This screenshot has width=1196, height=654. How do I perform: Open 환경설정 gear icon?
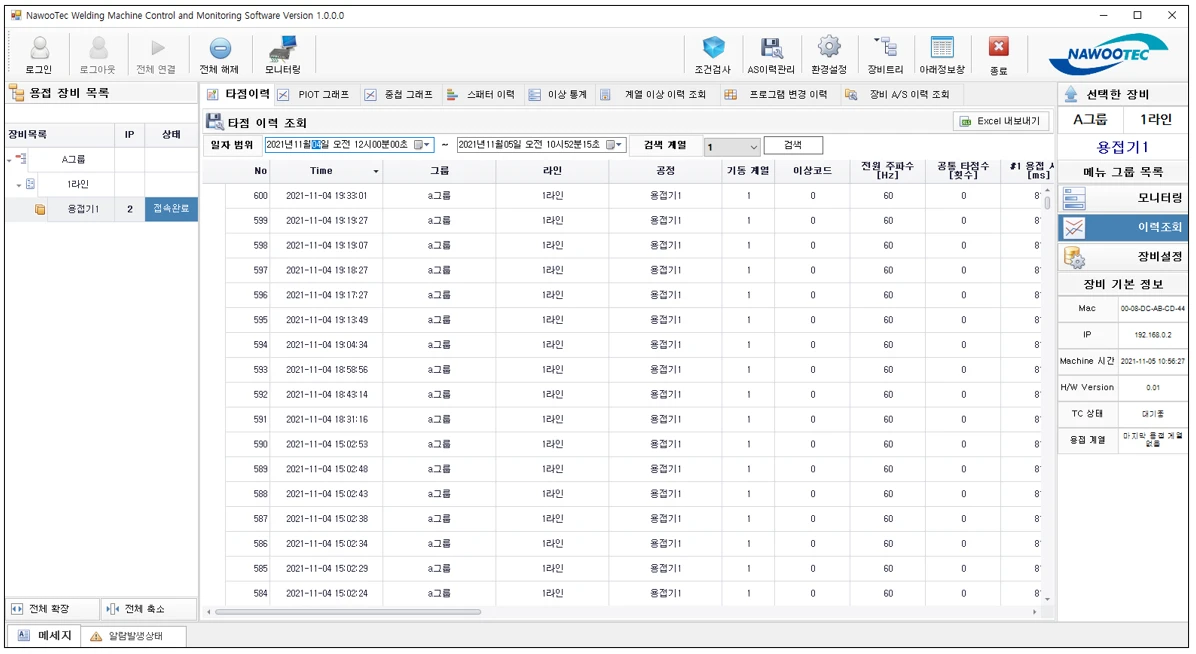click(828, 47)
